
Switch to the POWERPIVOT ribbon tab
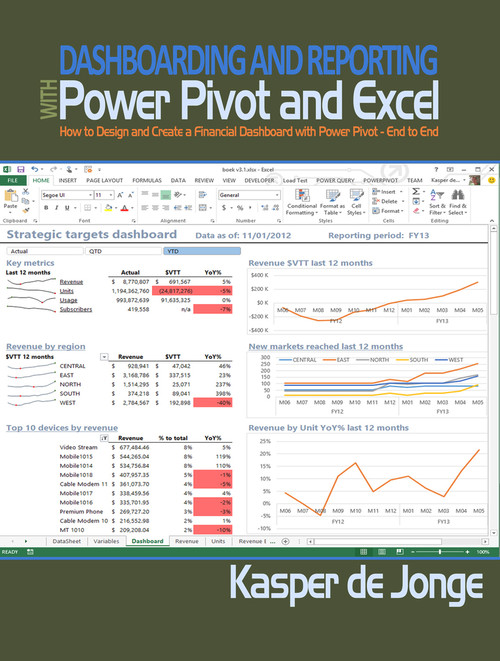pyautogui.click(x=381, y=180)
